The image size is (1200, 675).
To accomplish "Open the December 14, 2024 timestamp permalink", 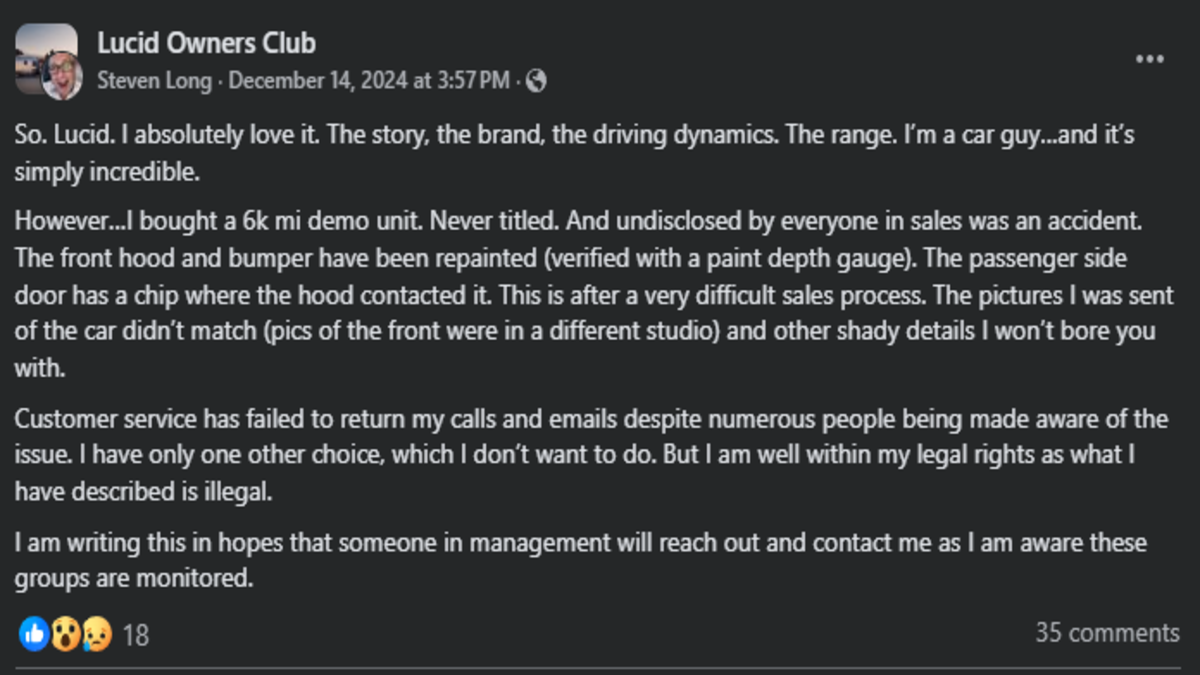I will point(368,81).
